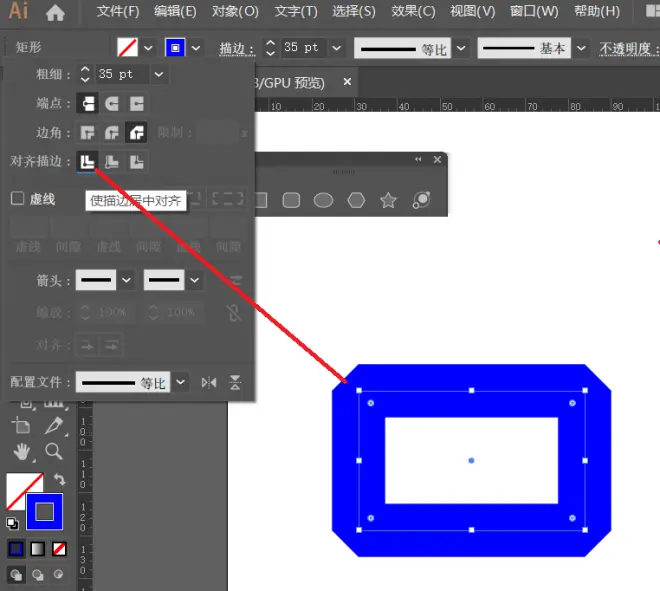Align stroke to outside
Viewport: 660px width, 591px height.
pyautogui.click(x=136, y=162)
